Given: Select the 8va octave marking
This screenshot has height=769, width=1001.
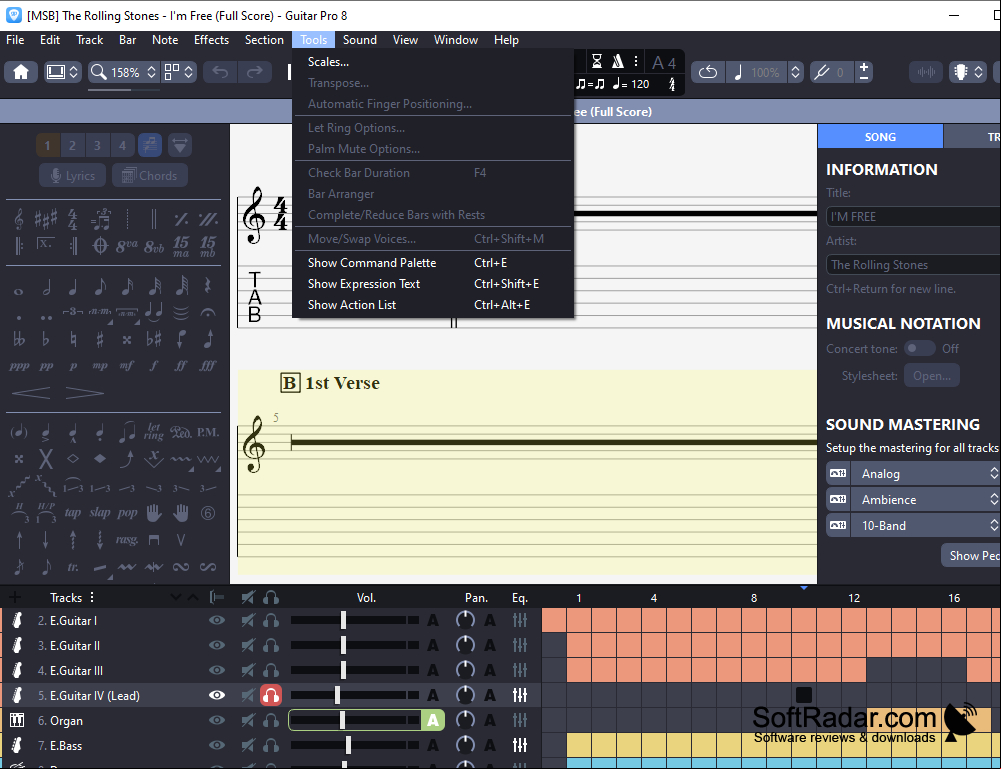Looking at the screenshot, I should coord(126,246).
